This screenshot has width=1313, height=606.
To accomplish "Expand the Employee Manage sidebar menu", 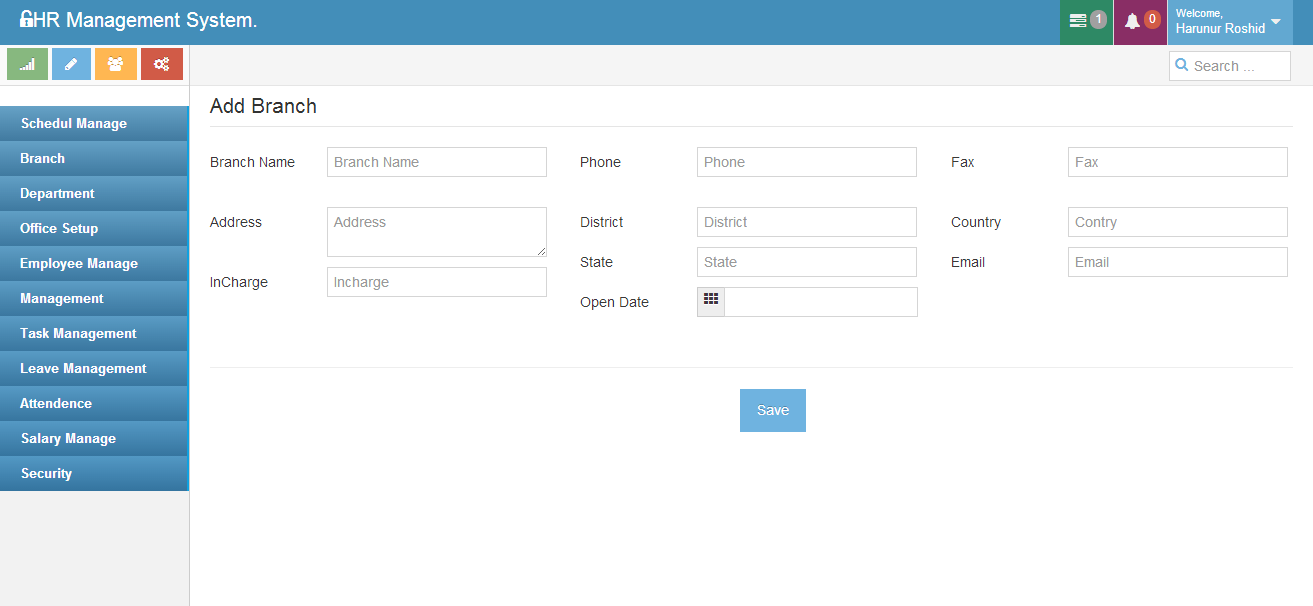I will [79, 263].
